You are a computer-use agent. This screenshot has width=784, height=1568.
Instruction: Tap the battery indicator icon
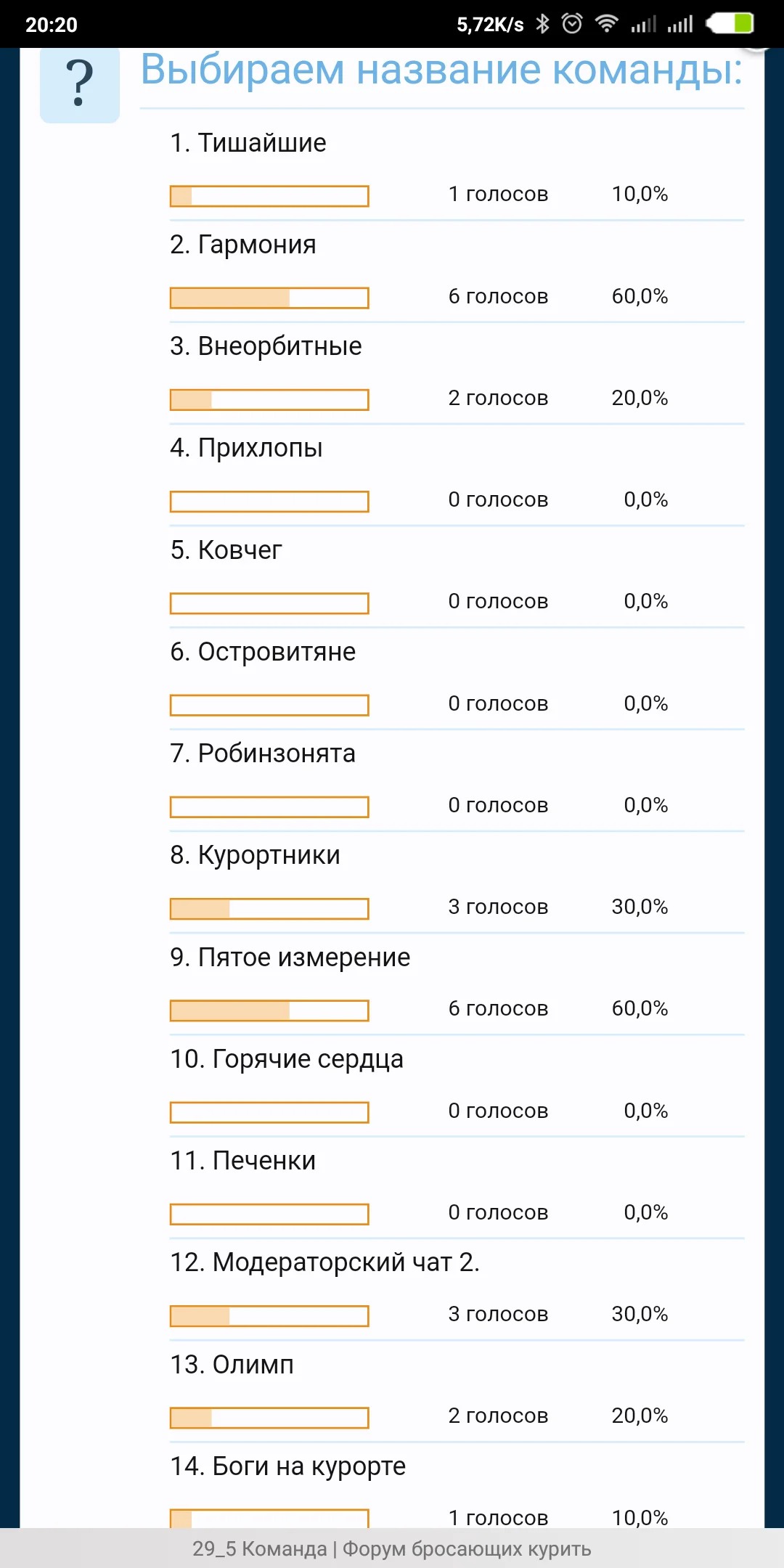click(x=732, y=24)
